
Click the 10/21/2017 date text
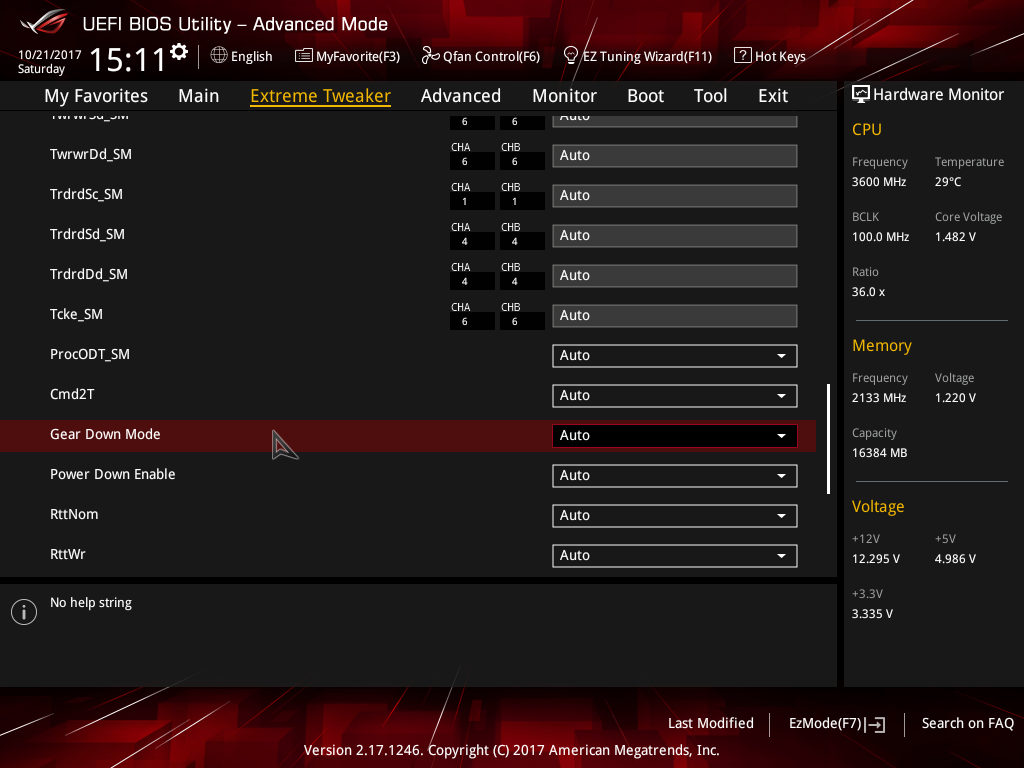[x=50, y=55]
